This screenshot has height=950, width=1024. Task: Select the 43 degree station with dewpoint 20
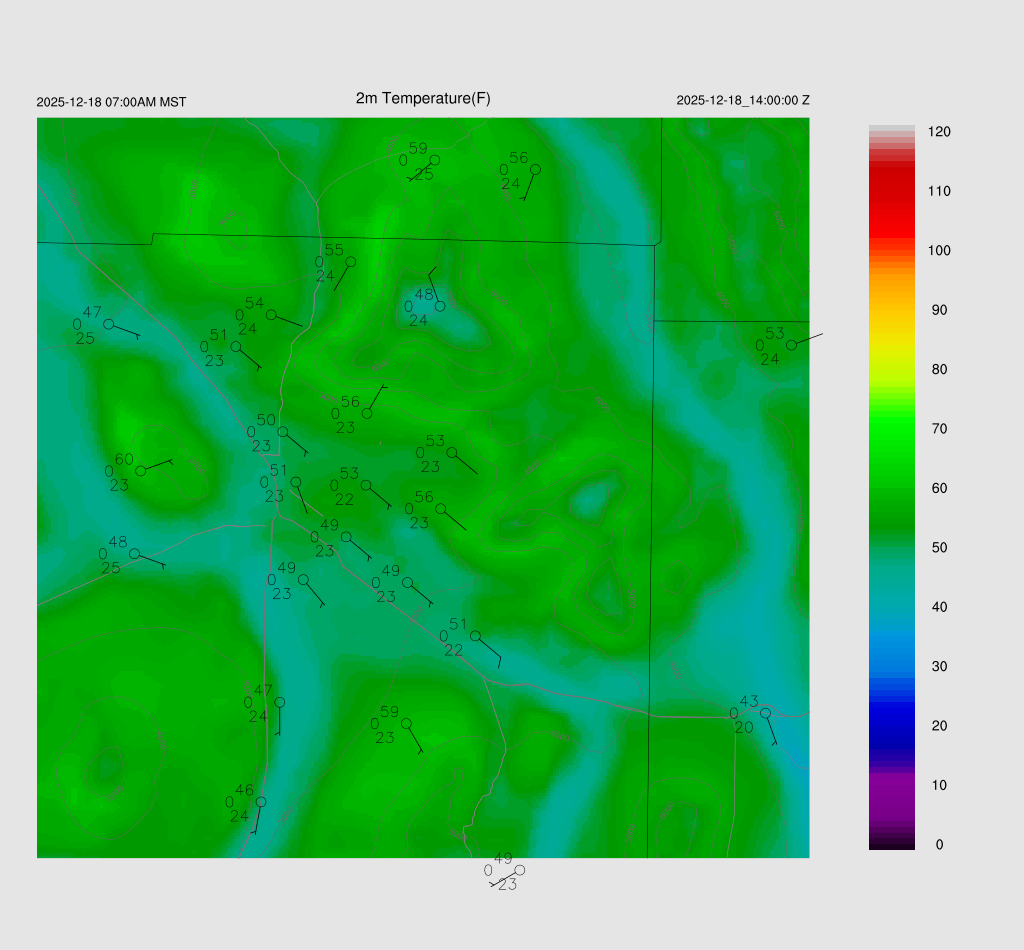click(765, 713)
